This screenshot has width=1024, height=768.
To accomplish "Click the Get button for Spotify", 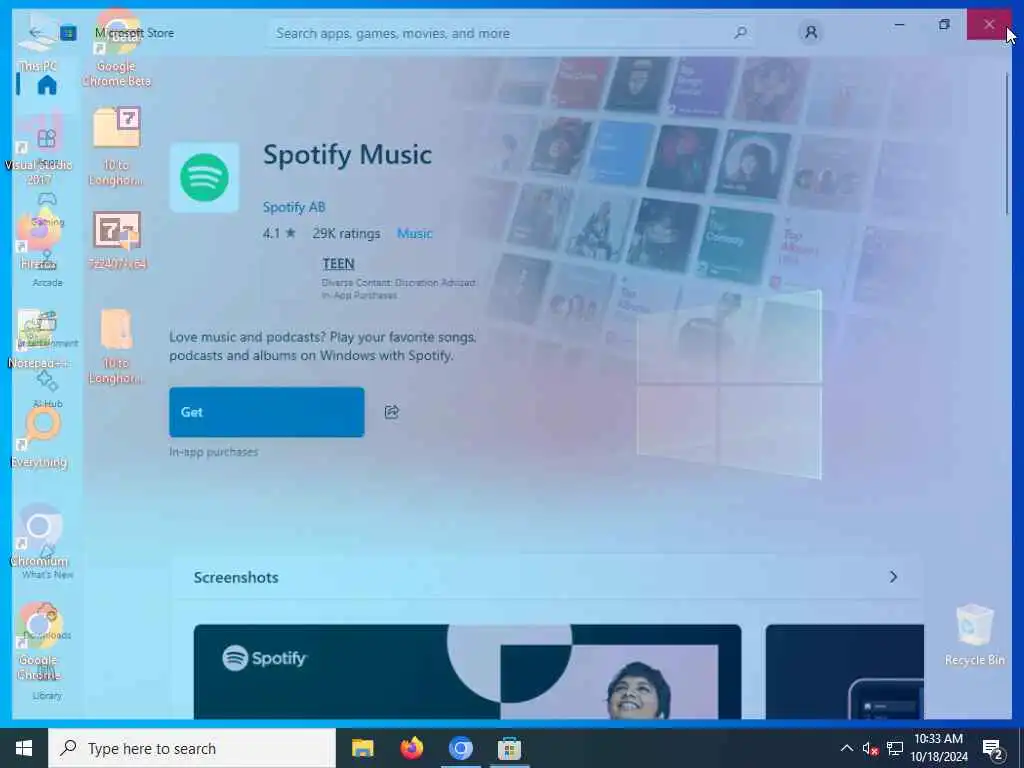I will [x=266, y=412].
